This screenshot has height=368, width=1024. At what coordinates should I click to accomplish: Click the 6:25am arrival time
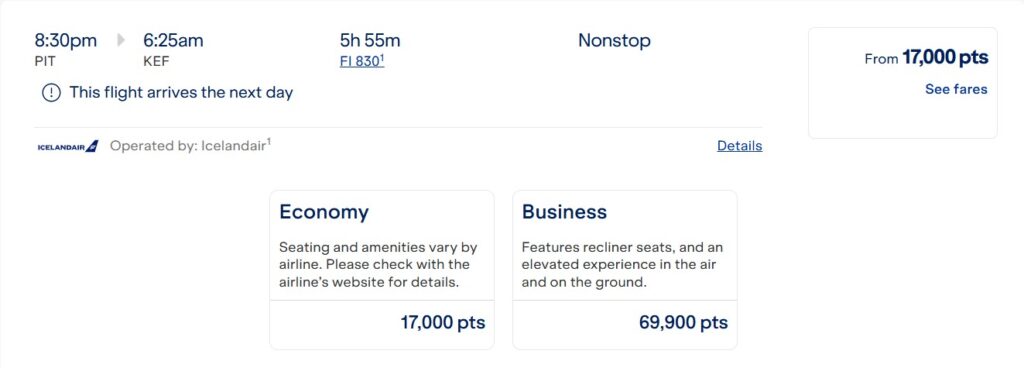point(173,40)
